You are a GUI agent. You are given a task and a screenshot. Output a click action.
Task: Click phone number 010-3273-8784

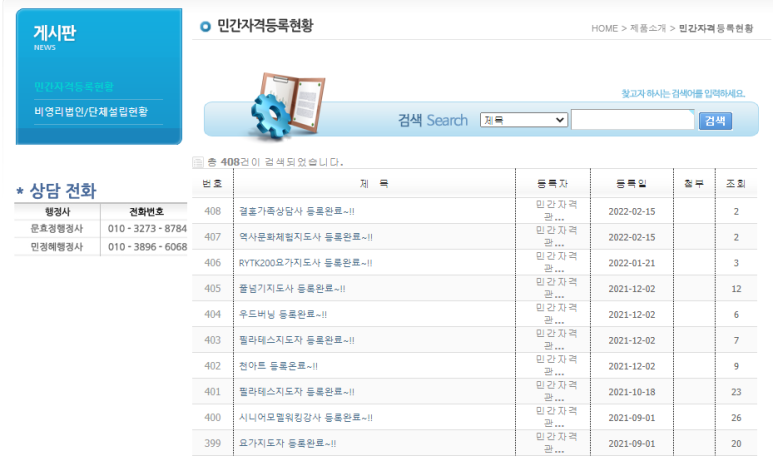click(147, 229)
